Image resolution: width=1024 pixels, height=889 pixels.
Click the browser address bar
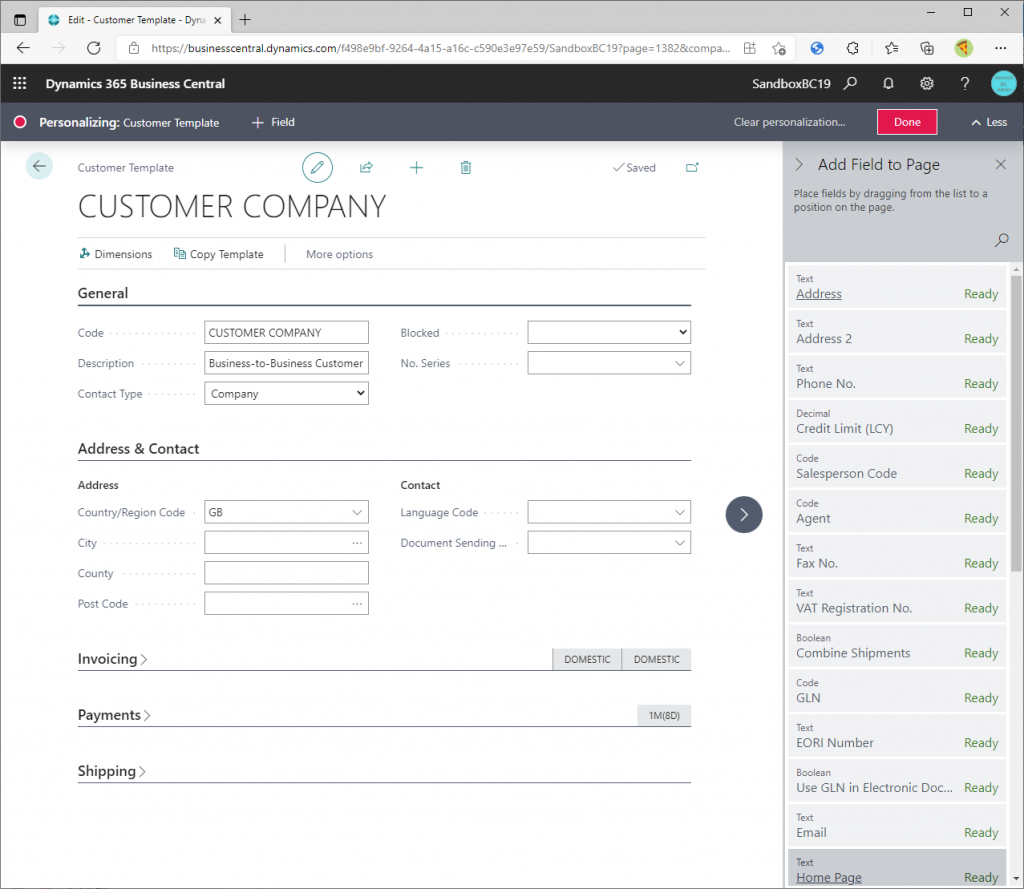coord(440,48)
